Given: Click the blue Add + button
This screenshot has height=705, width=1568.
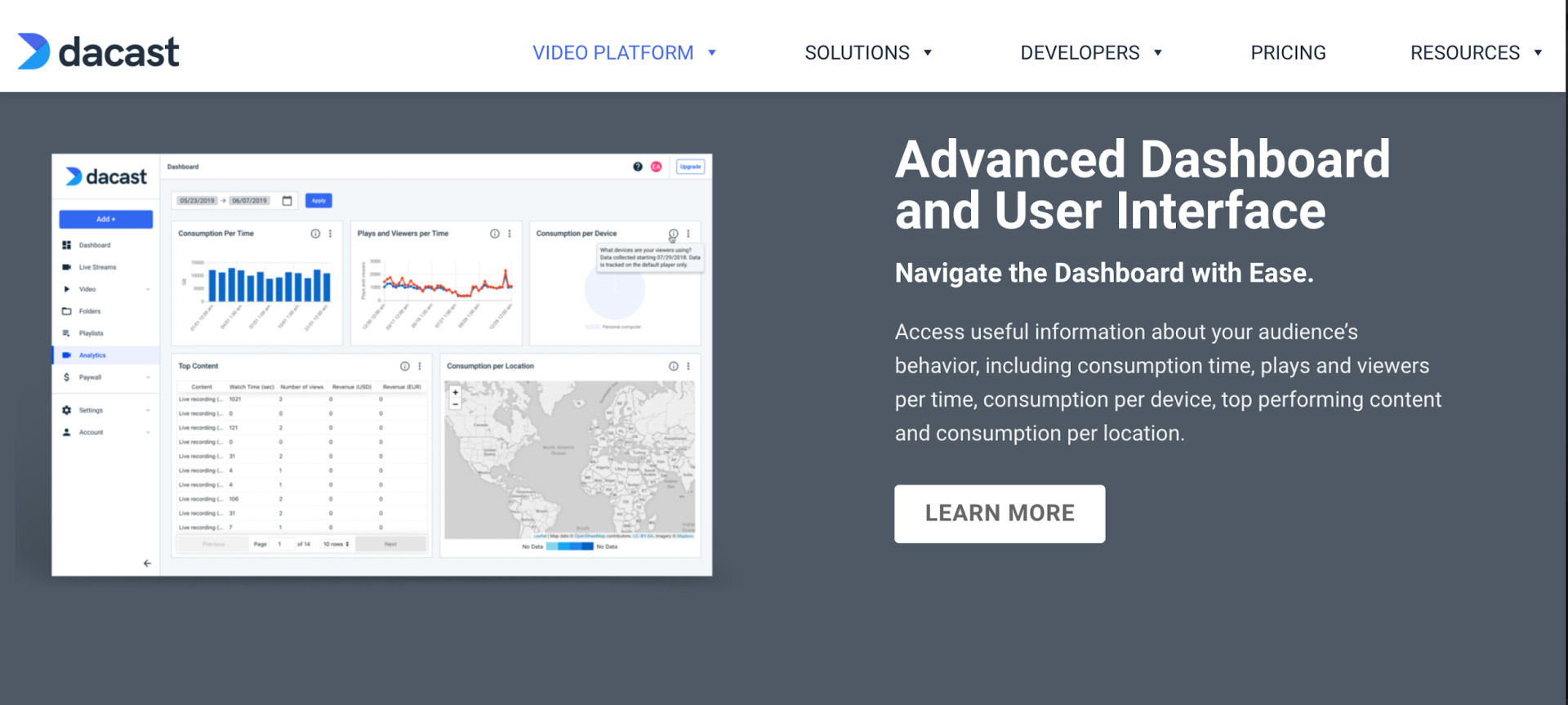Looking at the screenshot, I should point(105,219).
